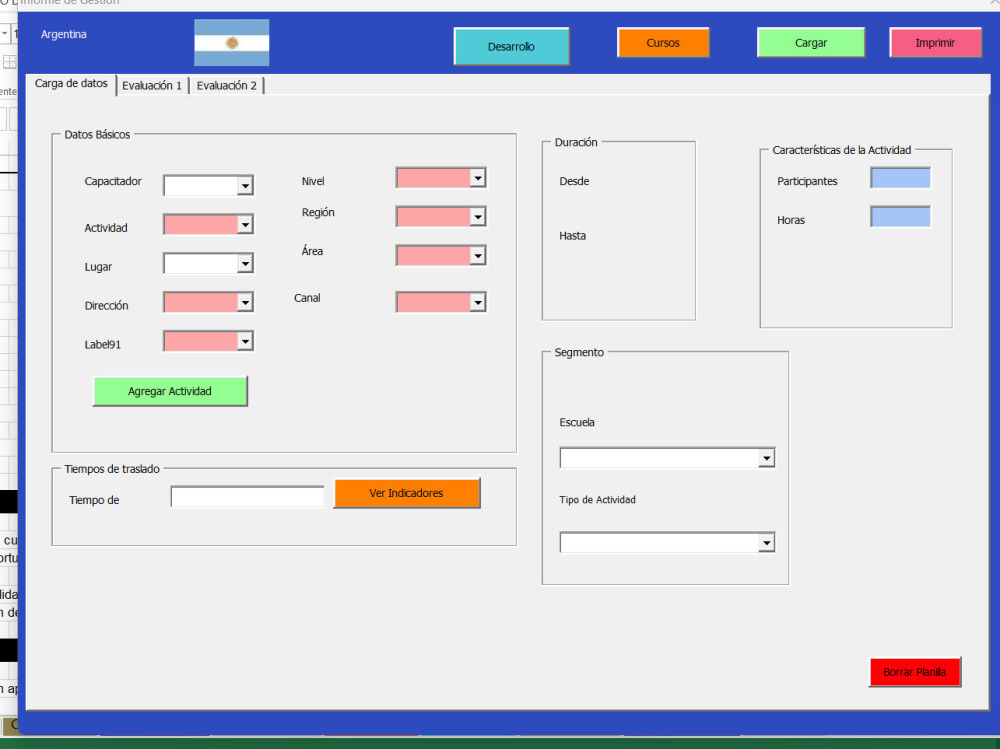Image resolution: width=1000 pixels, height=749 pixels.
Task: Expand the Actividad dropdown arrow
Action: 246,225
